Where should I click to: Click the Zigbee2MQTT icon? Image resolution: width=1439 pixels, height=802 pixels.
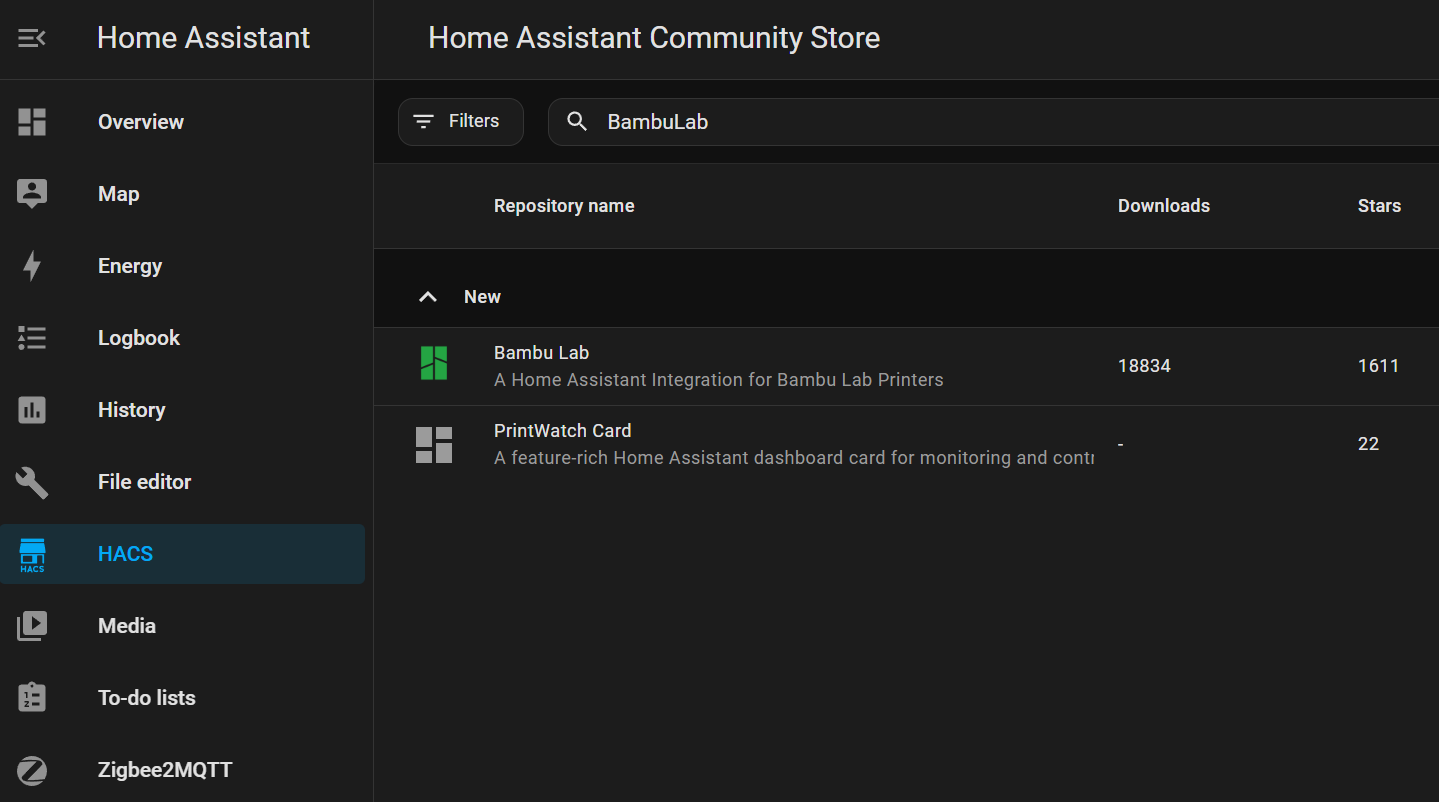pos(32,770)
